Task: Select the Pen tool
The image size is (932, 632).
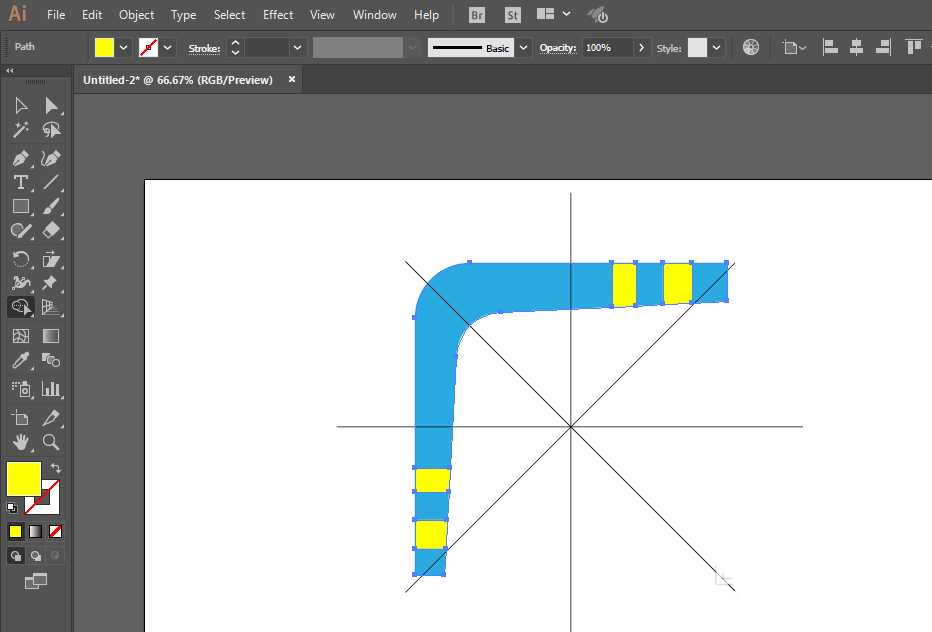Action: click(20, 158)
